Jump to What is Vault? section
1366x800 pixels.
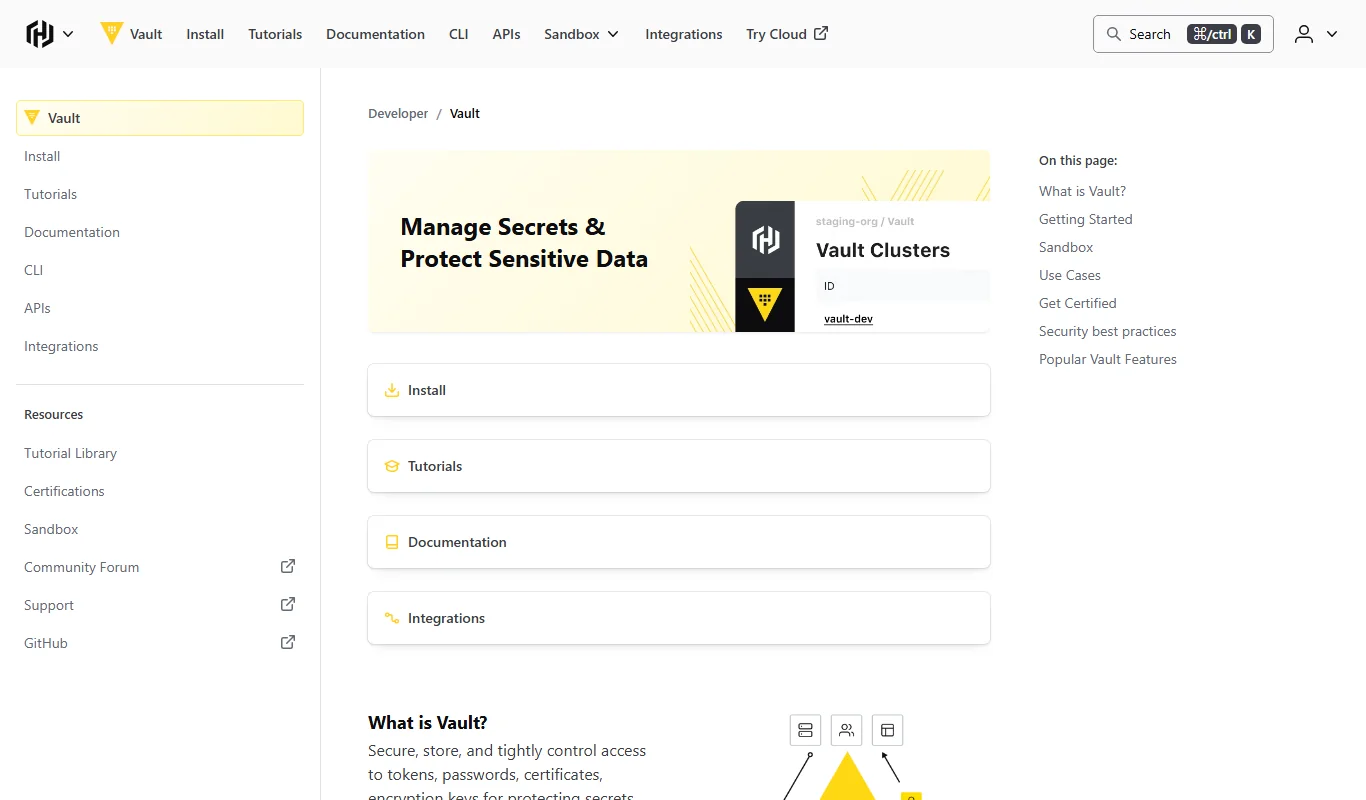click(x=1082, y=191)
